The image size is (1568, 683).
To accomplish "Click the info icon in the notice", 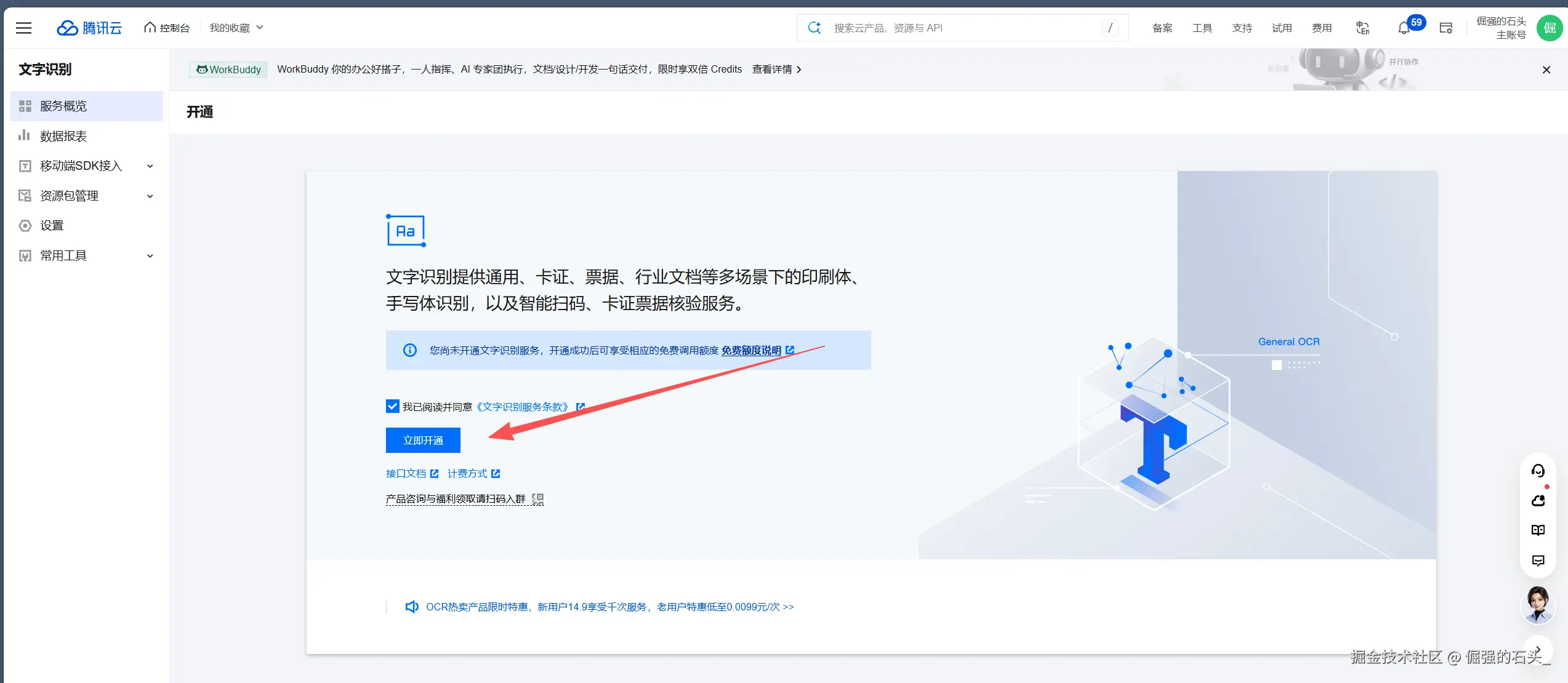I will (409, 350).
